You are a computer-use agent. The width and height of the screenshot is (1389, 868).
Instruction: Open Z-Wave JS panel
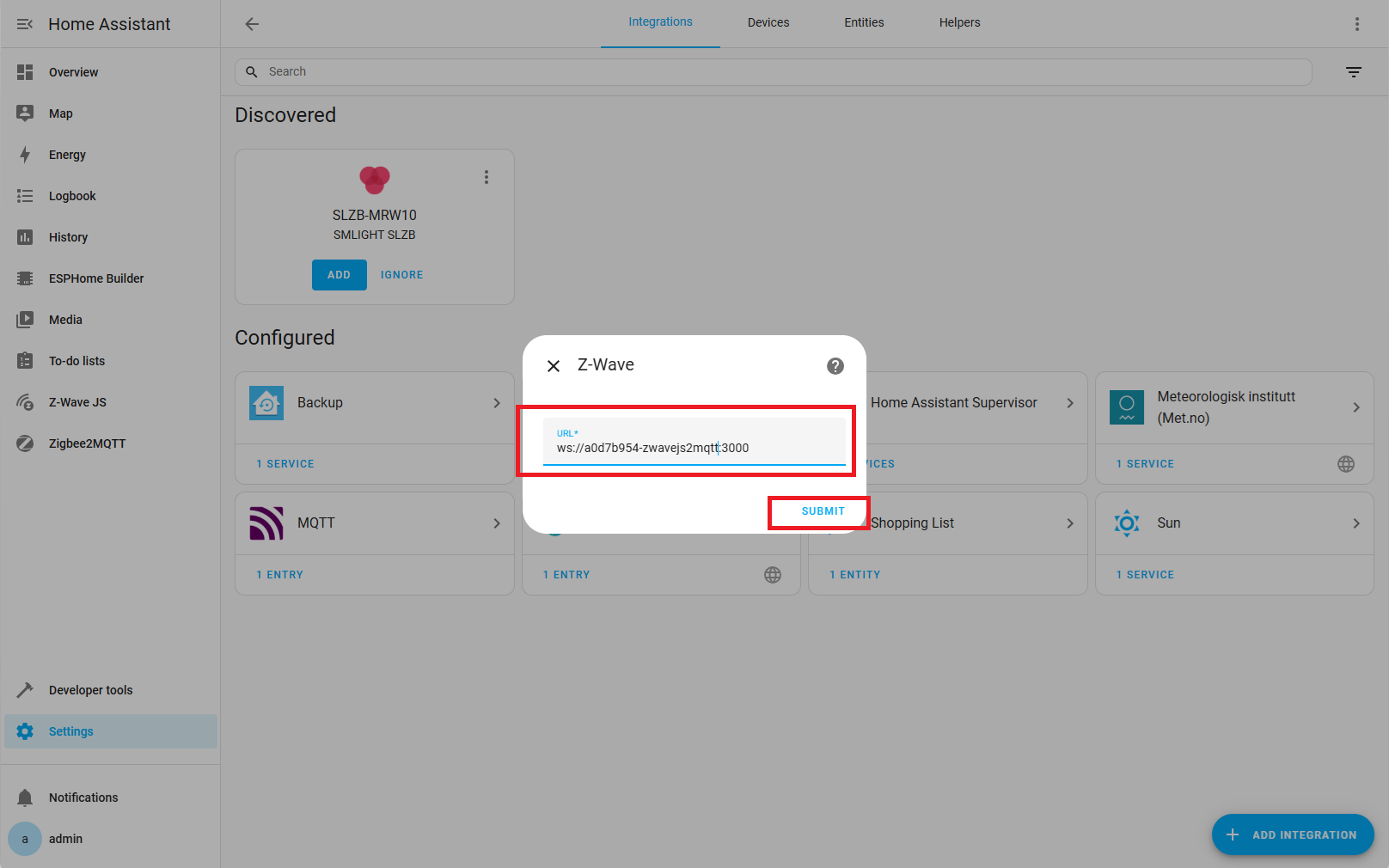pyautogui.click(x=110, y=402)
